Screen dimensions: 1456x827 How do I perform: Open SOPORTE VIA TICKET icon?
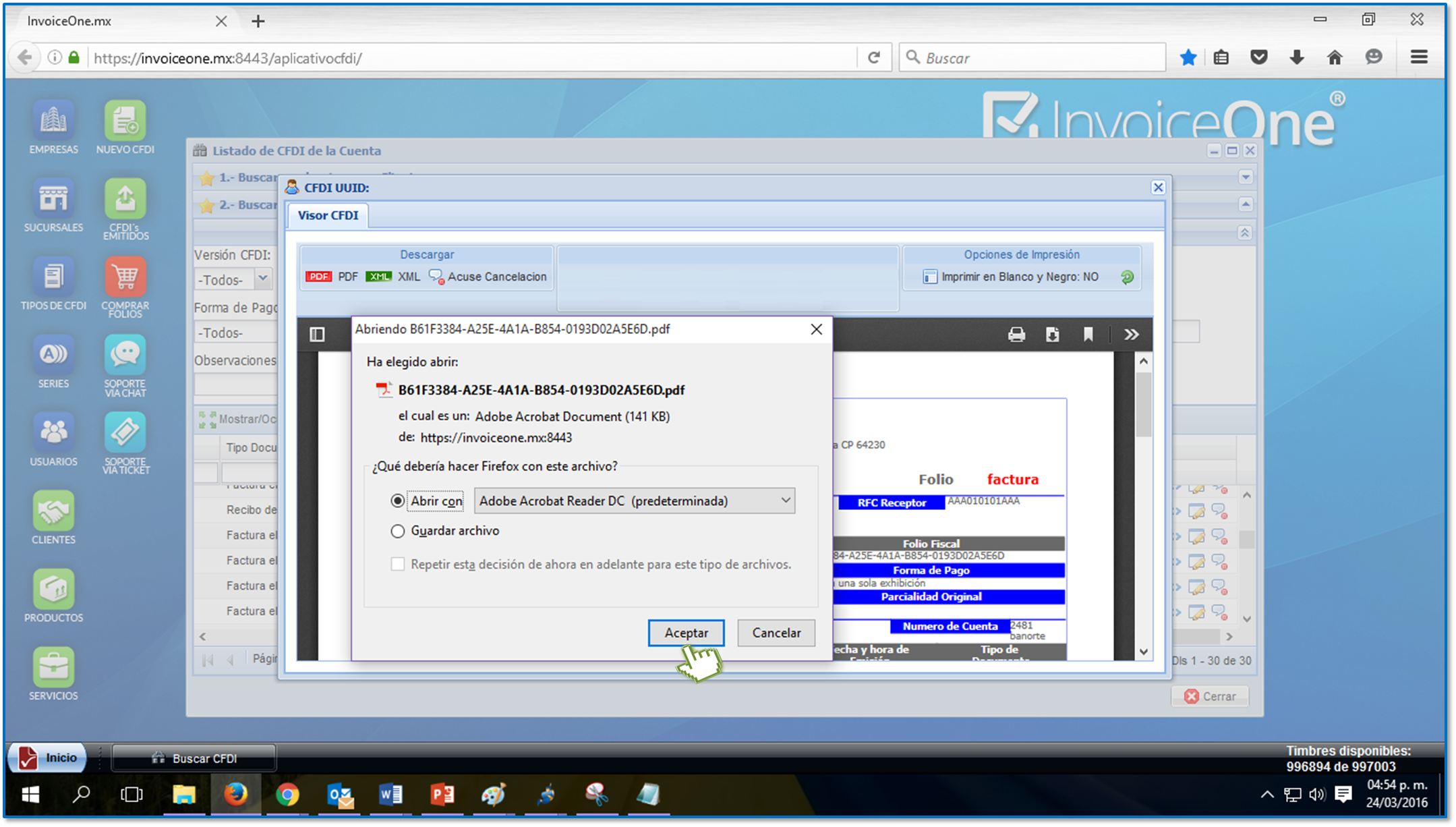(x=125, y=444)
